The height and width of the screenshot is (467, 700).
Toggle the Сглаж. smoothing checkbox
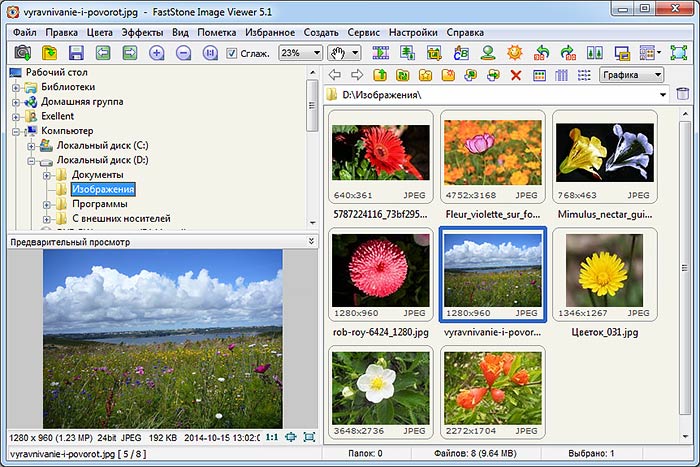click(x=232, y=52)
